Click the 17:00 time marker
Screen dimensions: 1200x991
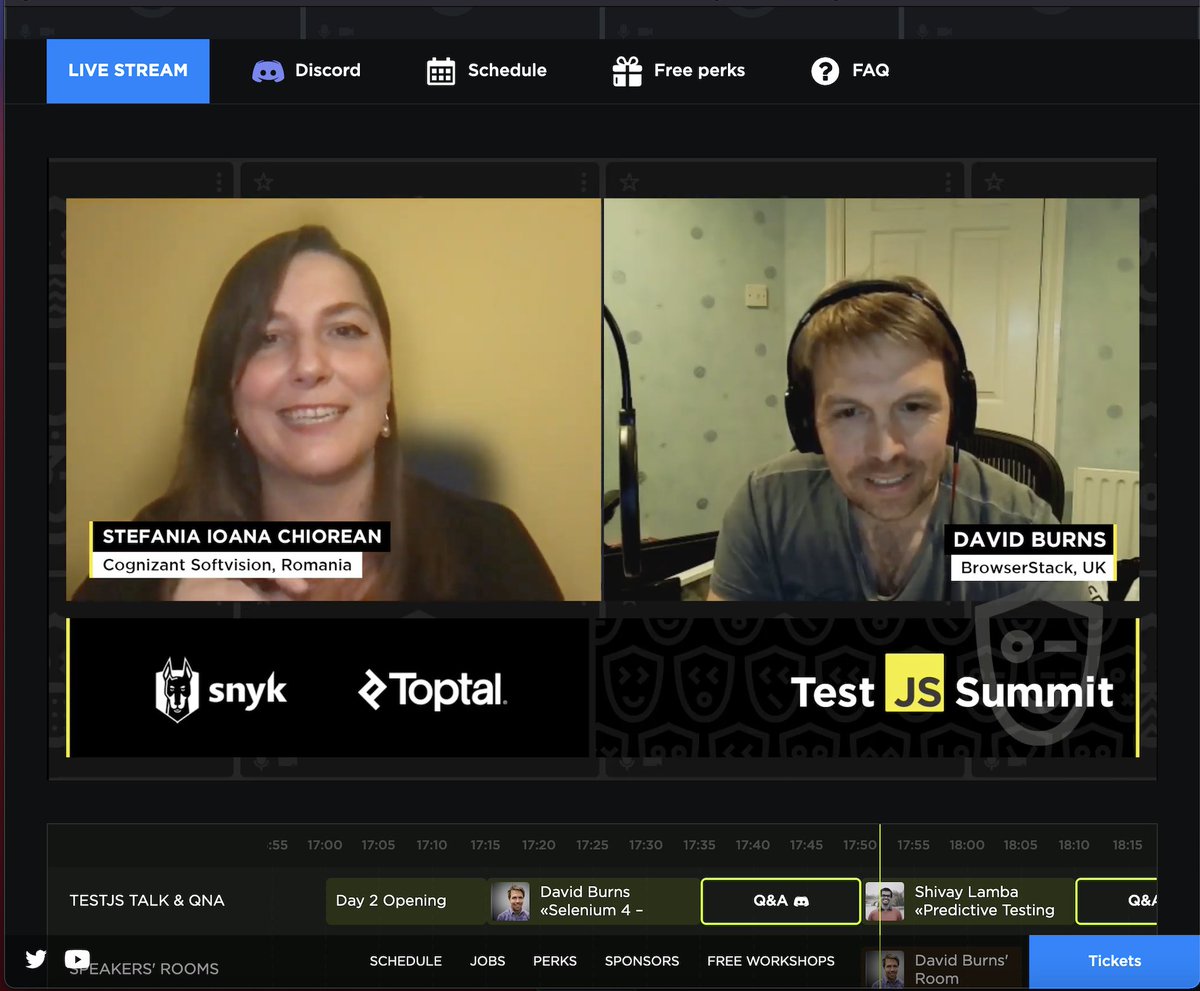(x=324, y=845)
